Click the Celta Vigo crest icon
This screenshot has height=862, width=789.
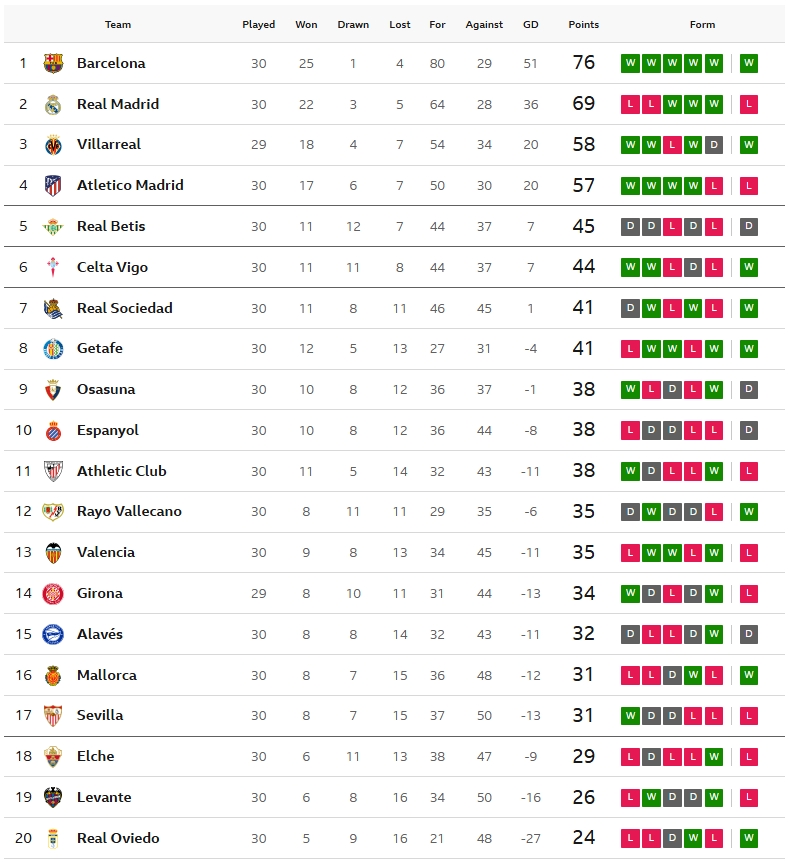pos(53,267)
